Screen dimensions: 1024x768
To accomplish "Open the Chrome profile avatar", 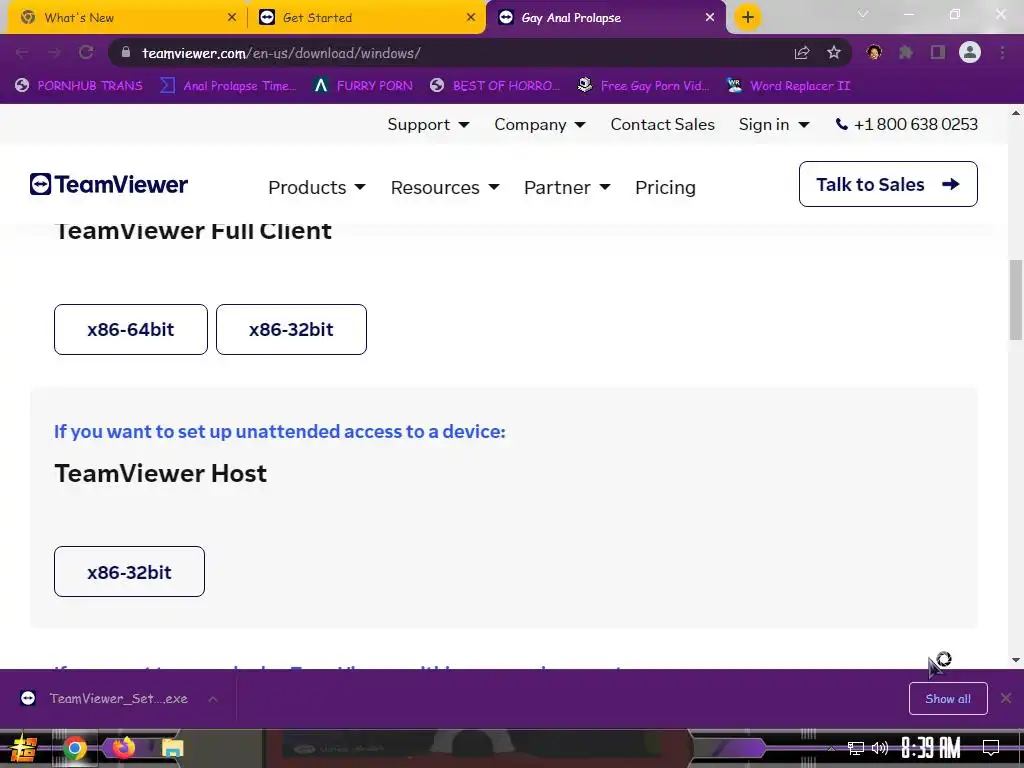I will [970, 52].
